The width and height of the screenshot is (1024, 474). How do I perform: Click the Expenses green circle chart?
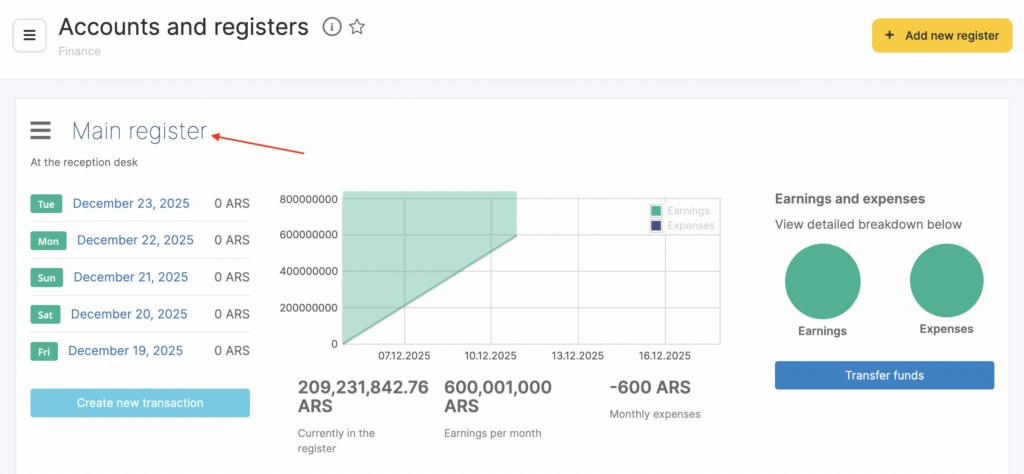pyautogui.click(x=946, y=281)
